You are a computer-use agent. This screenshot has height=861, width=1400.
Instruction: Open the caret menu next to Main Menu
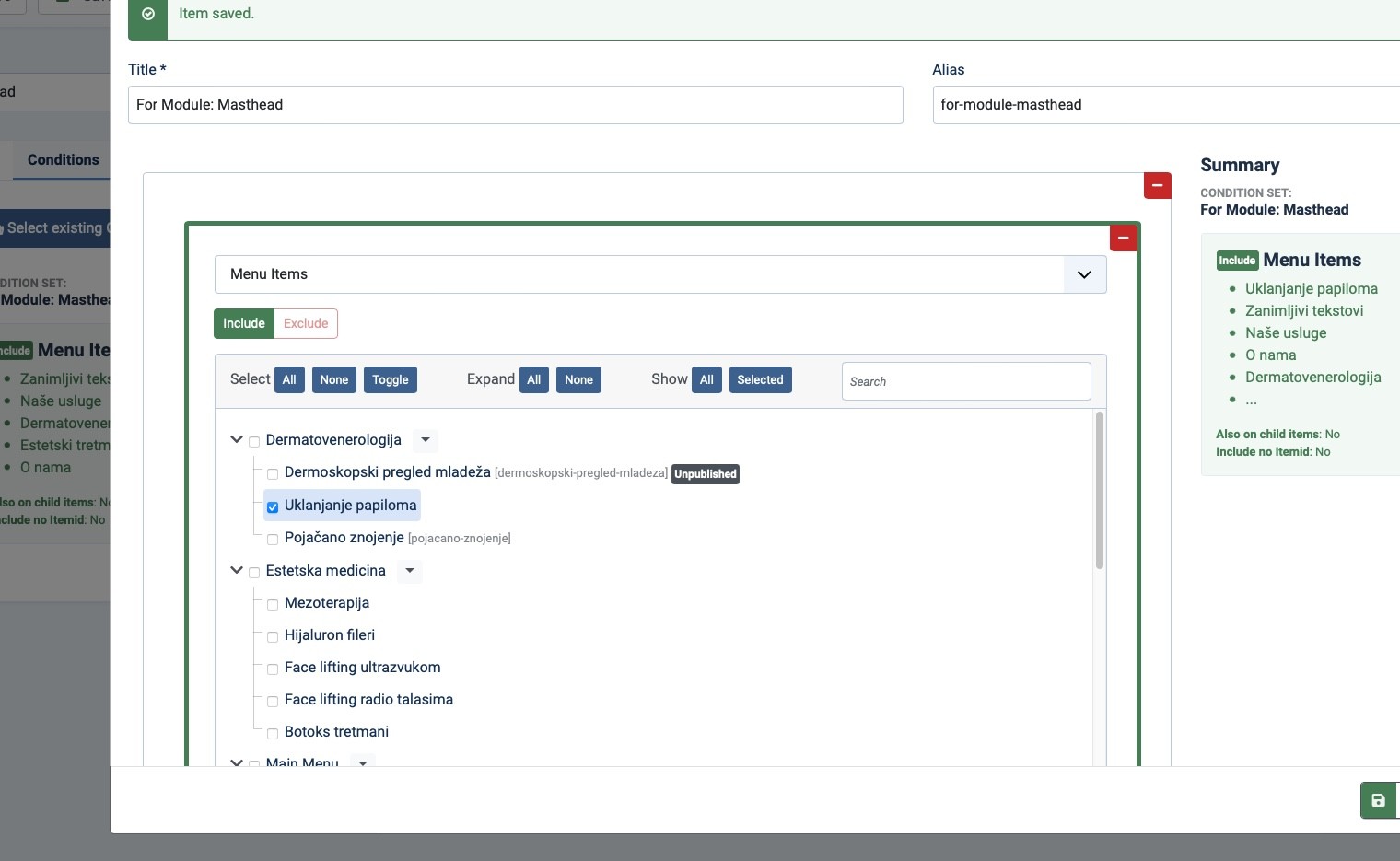click(x=363, y=762)
